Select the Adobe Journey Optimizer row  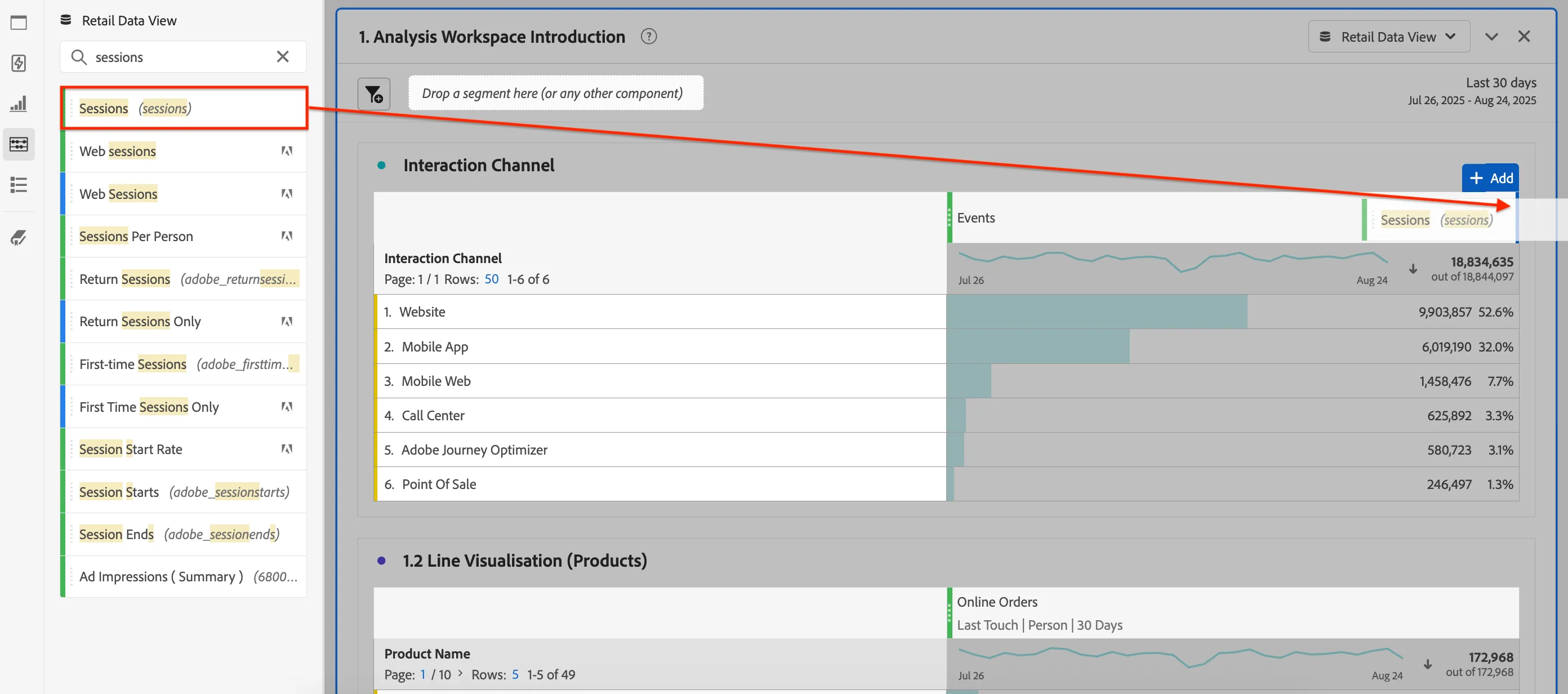click(x=661, y=450)
